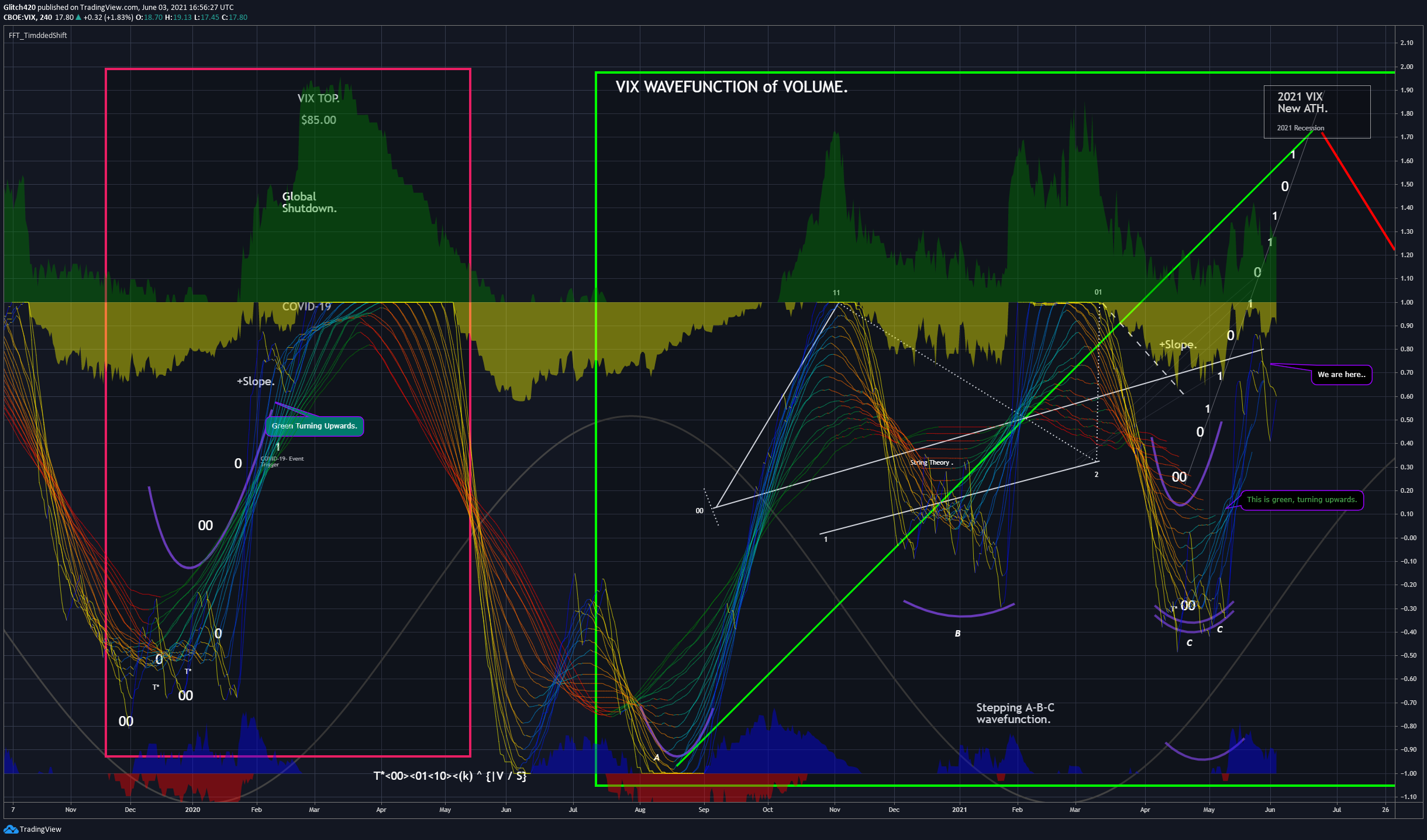Select 2020 on the time axis
The width and height of the screenshot is (1427, 840).
pos(192,810)
